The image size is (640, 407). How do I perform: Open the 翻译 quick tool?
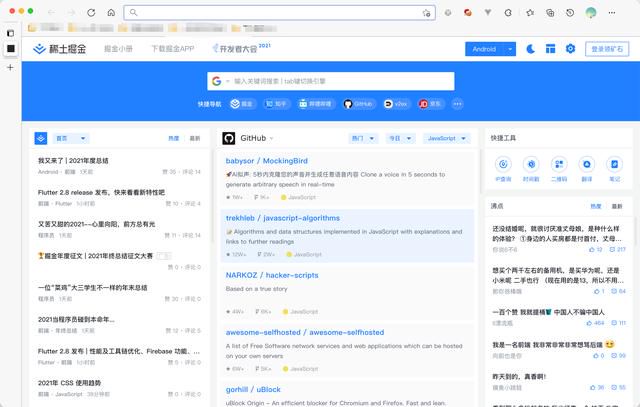click(587, 169)
